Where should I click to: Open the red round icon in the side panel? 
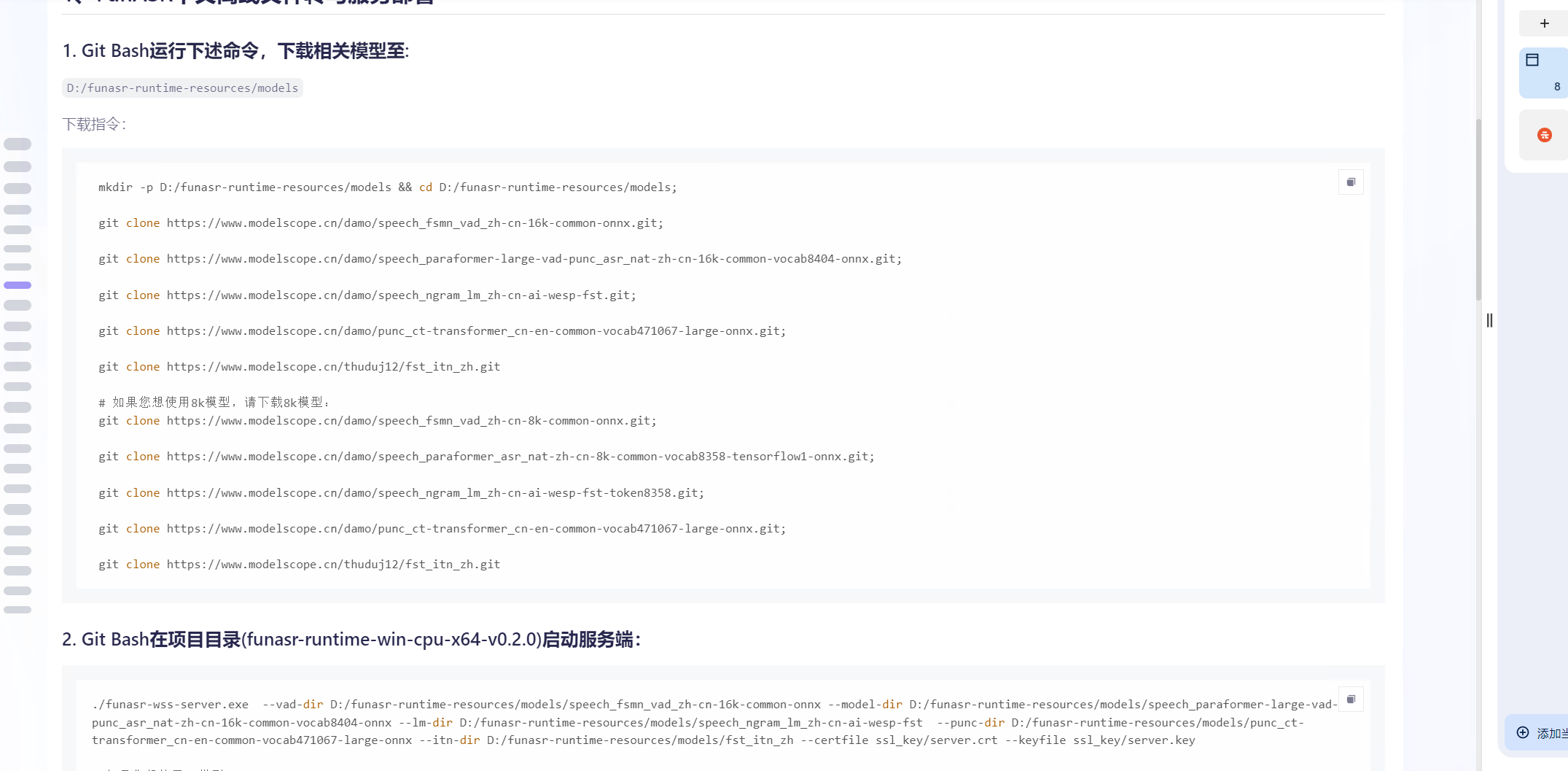click(1544, 135)
